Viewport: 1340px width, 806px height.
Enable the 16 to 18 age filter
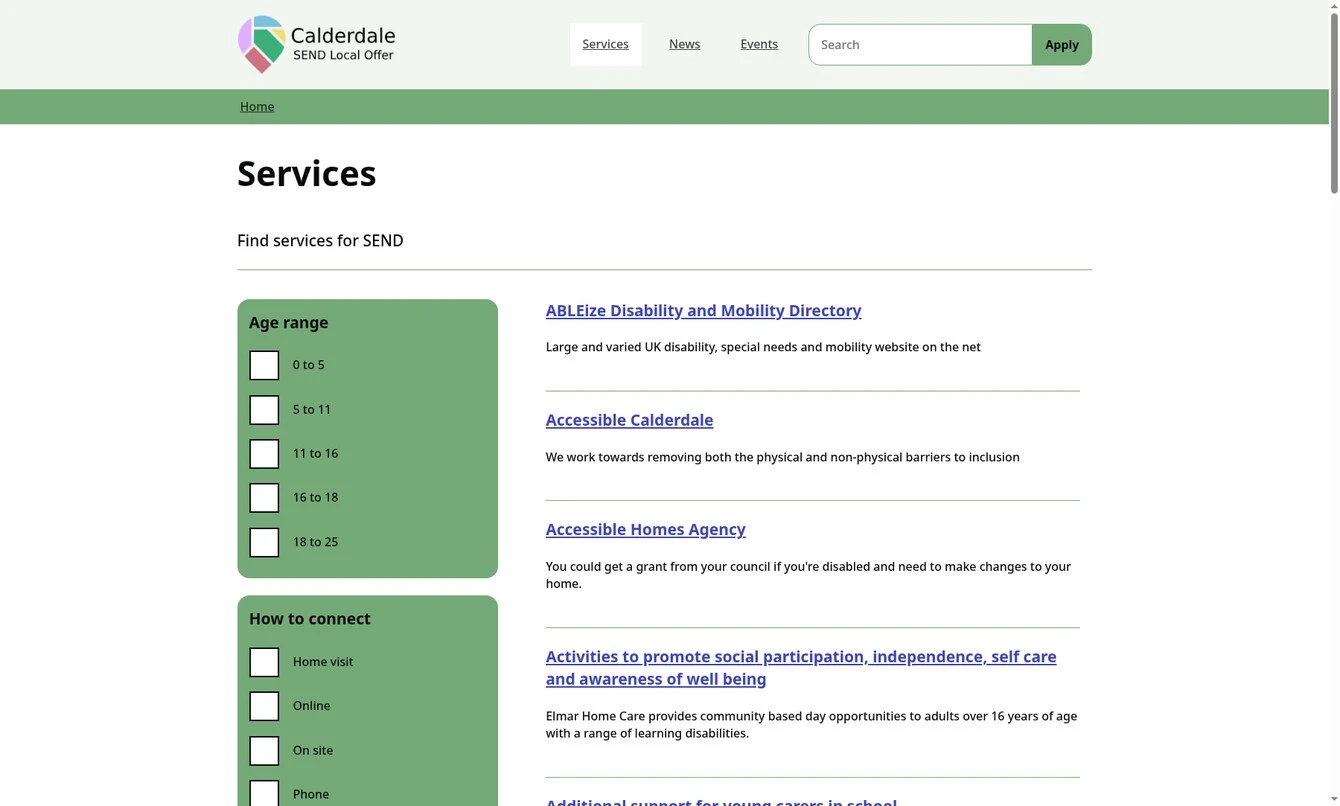pos(264,498)
